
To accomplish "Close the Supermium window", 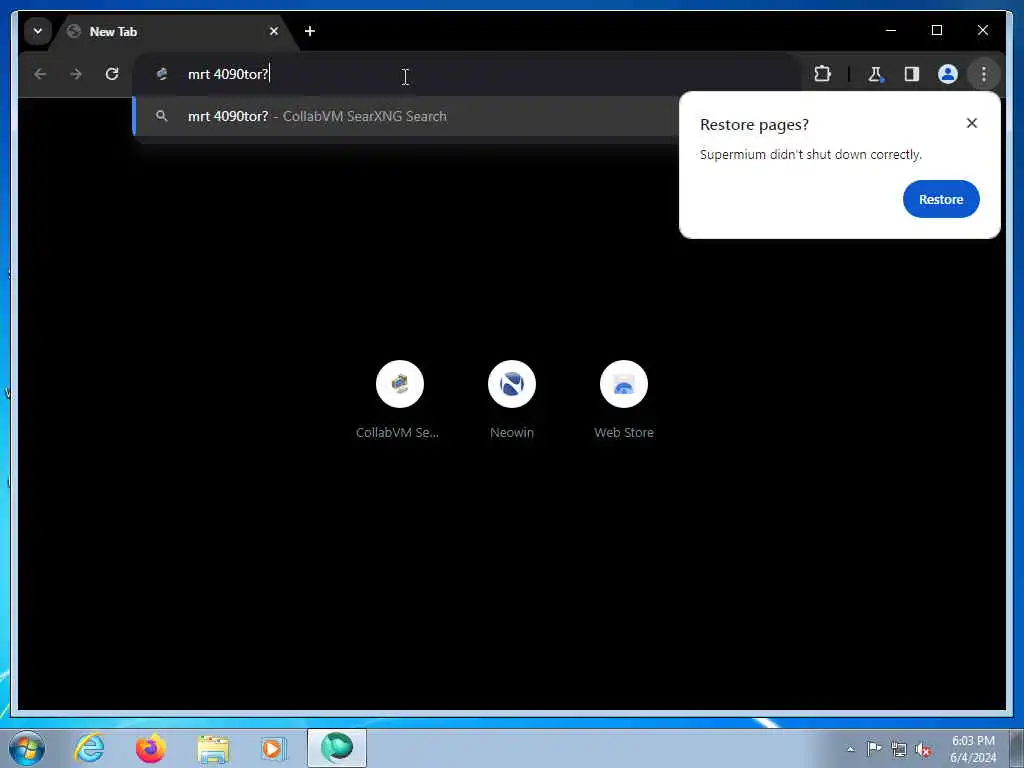I will (x=983, y=30).
